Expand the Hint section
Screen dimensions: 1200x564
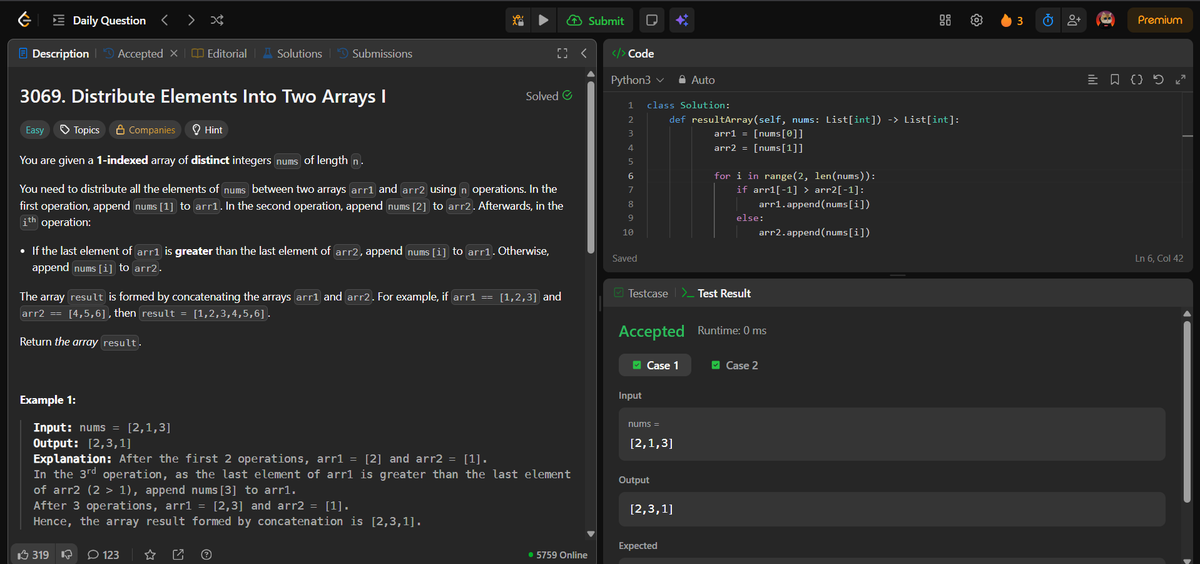coord(207,130)
